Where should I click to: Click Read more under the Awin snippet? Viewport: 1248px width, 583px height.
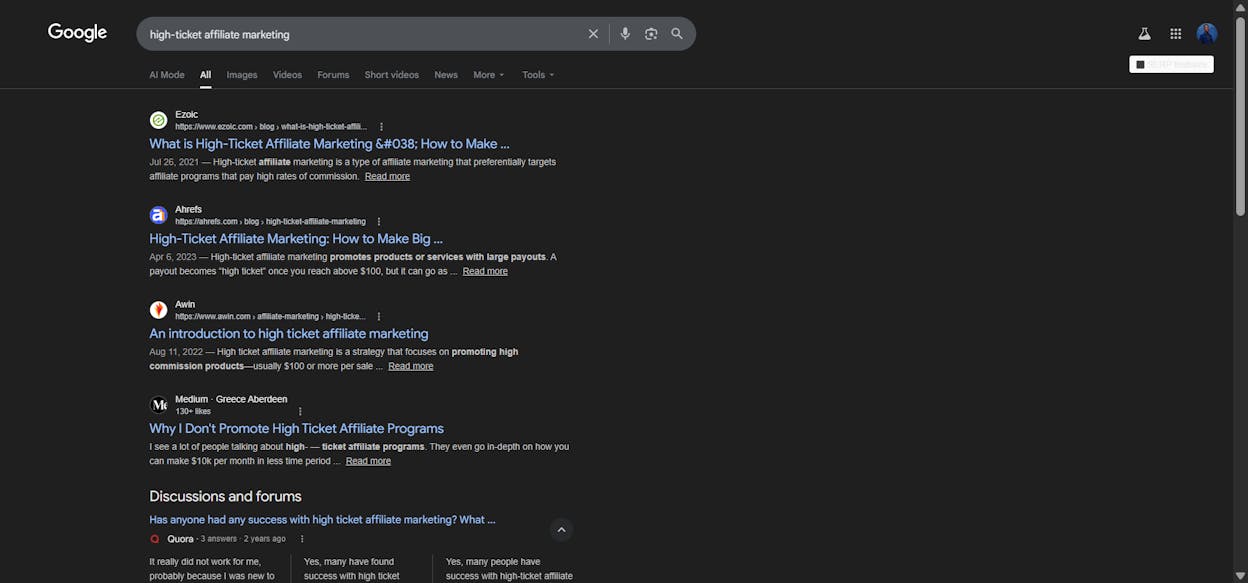point(411,366)
